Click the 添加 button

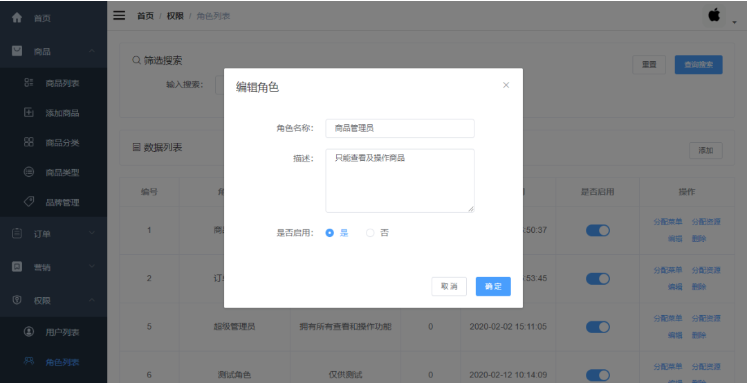706,150
